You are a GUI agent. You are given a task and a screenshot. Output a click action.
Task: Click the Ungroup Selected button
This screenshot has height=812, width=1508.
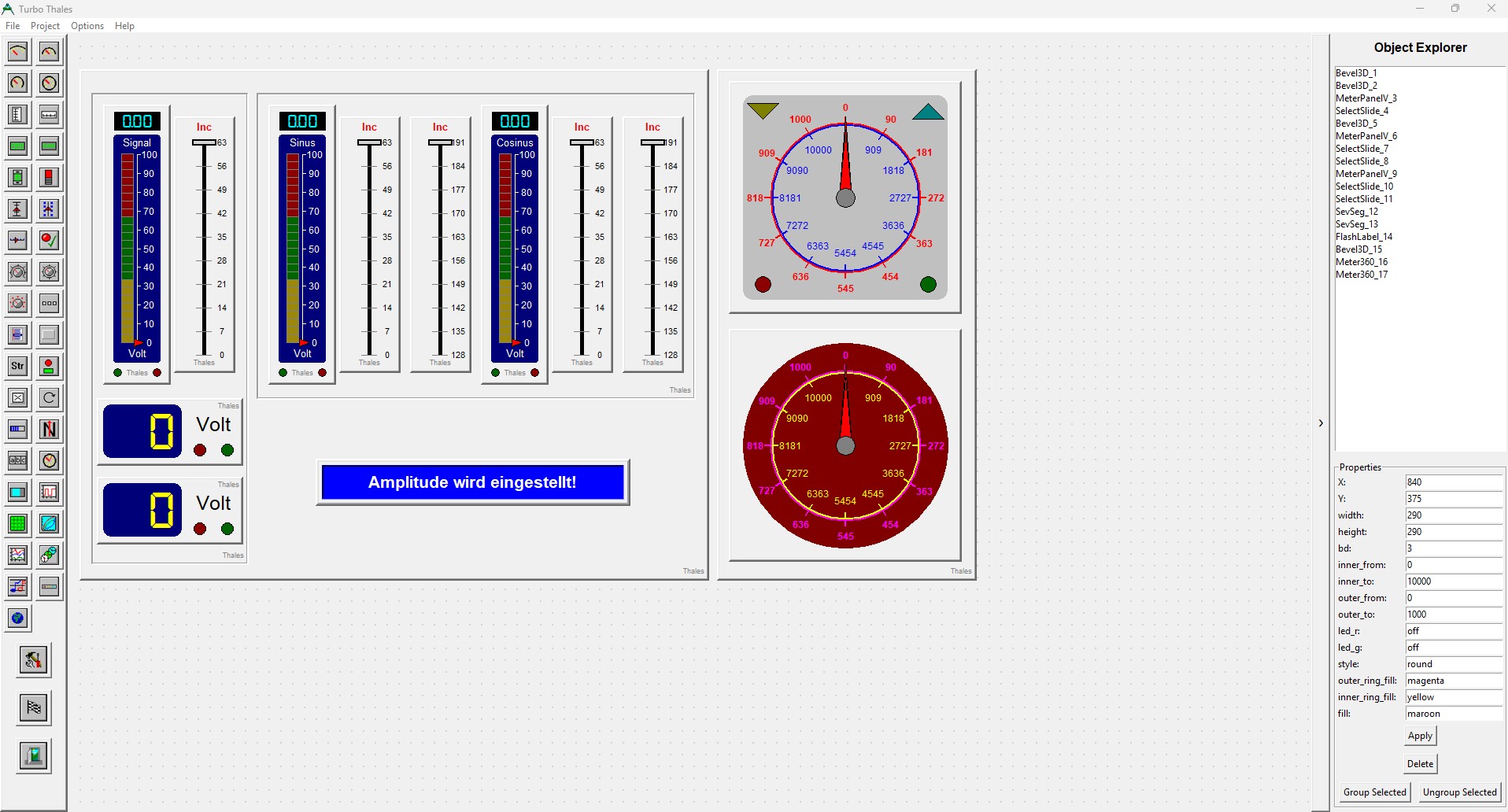tap(1459, 792)
